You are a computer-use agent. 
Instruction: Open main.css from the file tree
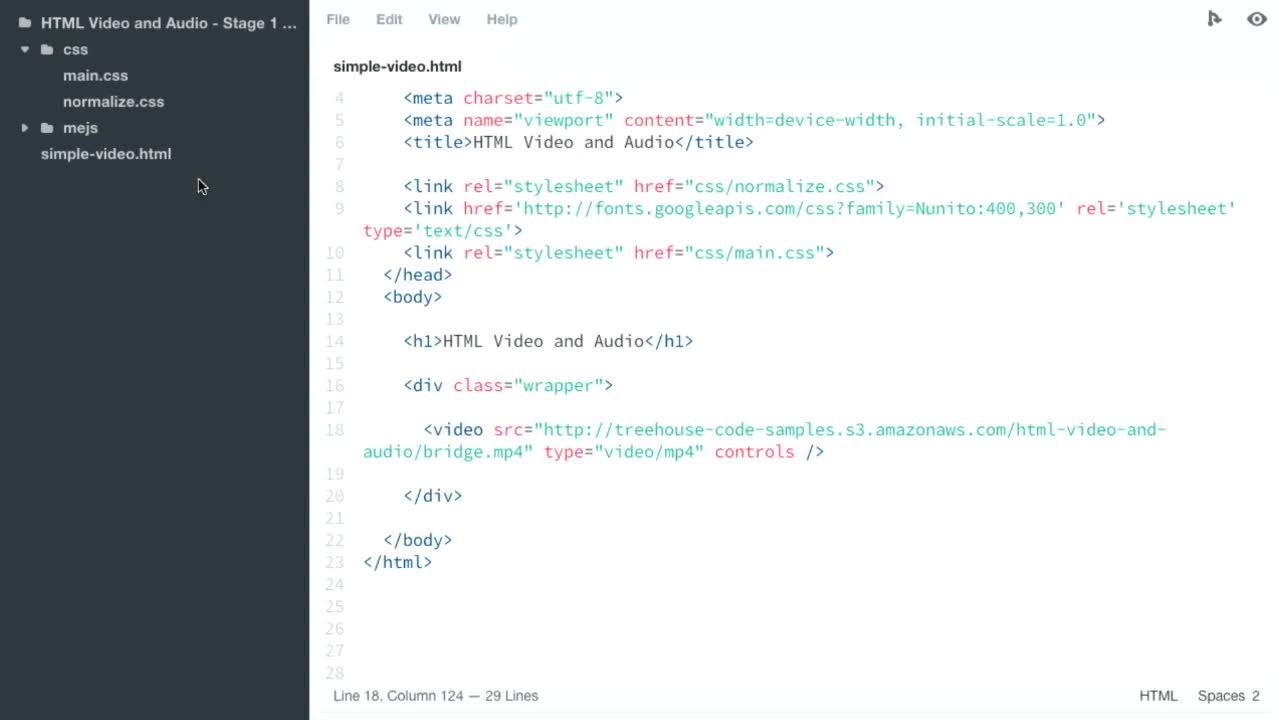click(x=95, y=76)
